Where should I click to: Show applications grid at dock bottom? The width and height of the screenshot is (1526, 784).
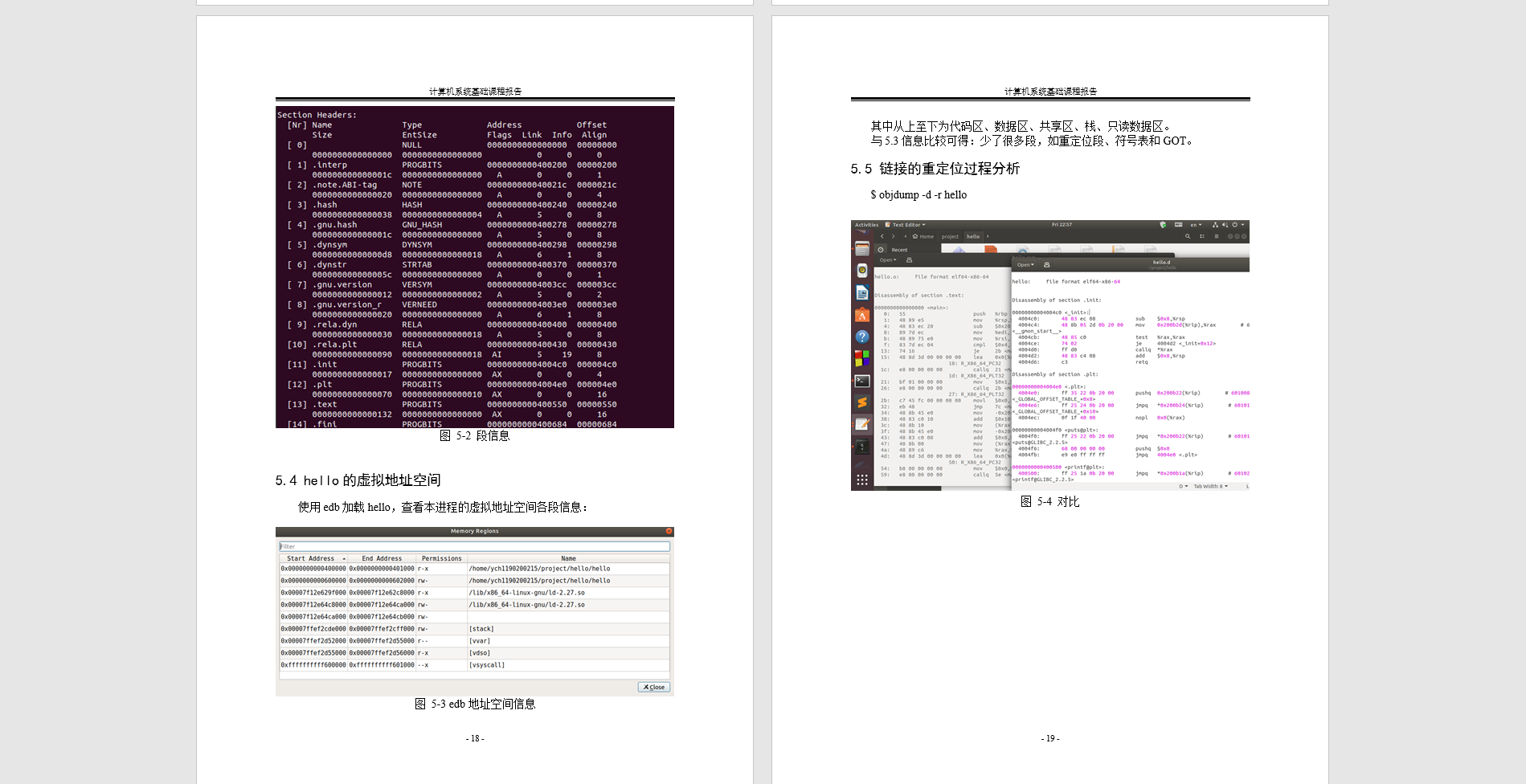click(862, 480)
